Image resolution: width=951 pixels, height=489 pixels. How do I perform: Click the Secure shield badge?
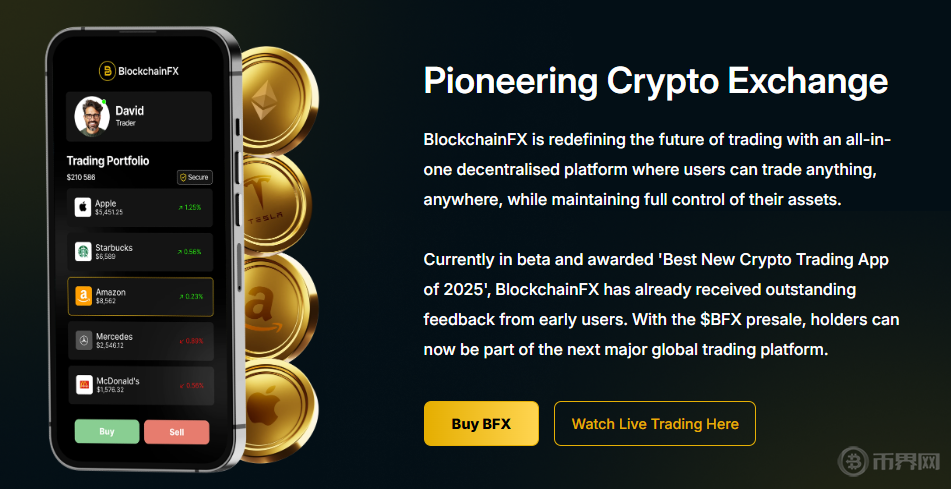[x=194, y=177]
